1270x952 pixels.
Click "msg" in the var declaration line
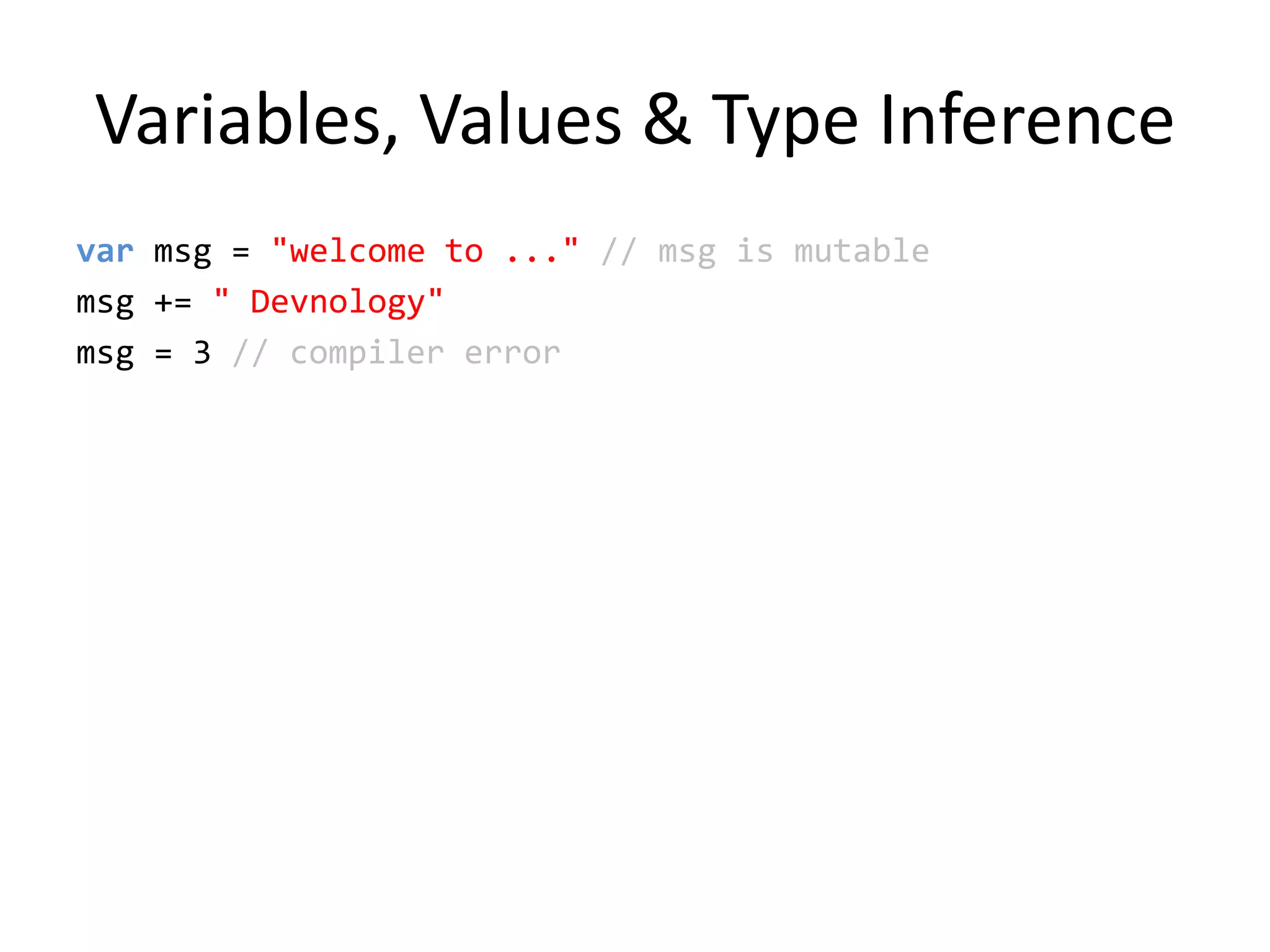[x=182, y=253]
